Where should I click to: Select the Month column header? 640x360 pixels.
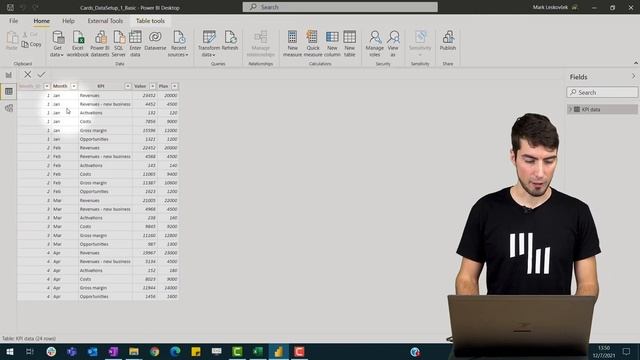click(60, 86)
